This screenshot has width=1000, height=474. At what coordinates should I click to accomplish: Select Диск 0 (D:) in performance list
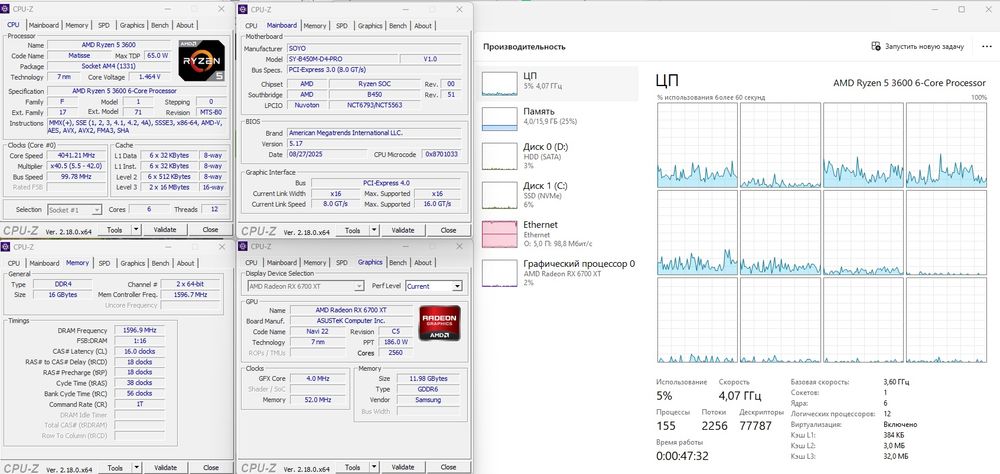[558, 156]
